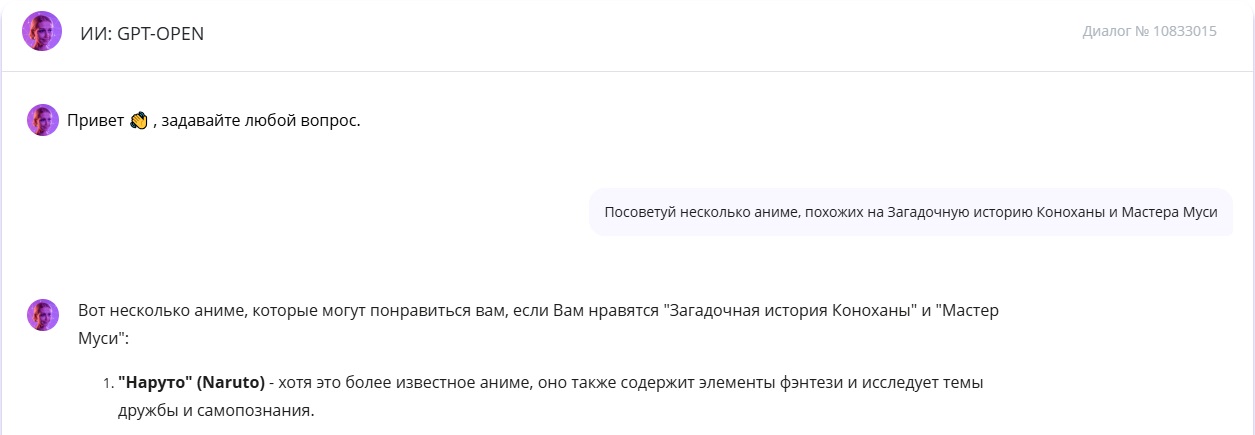
Task: Select the bold "Наруто" (Naruto) title
Action: click(191, 382)
